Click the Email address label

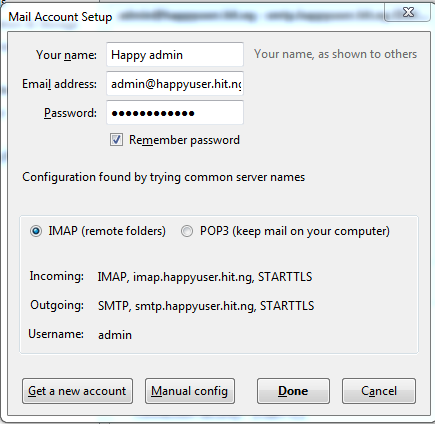tap(59, 84)
